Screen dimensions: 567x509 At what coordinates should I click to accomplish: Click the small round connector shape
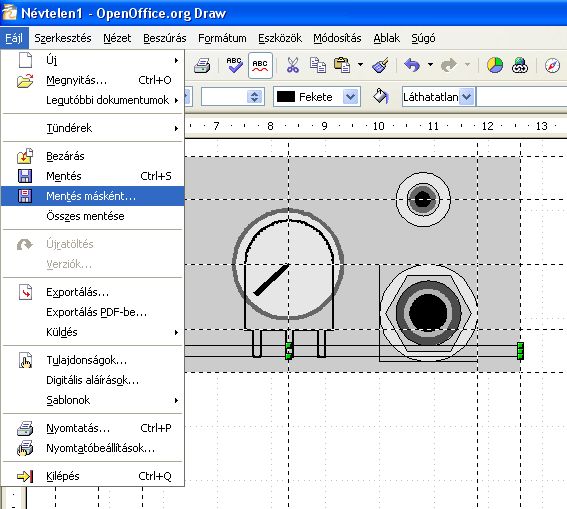pyautogui.click(x=423, y=199)
